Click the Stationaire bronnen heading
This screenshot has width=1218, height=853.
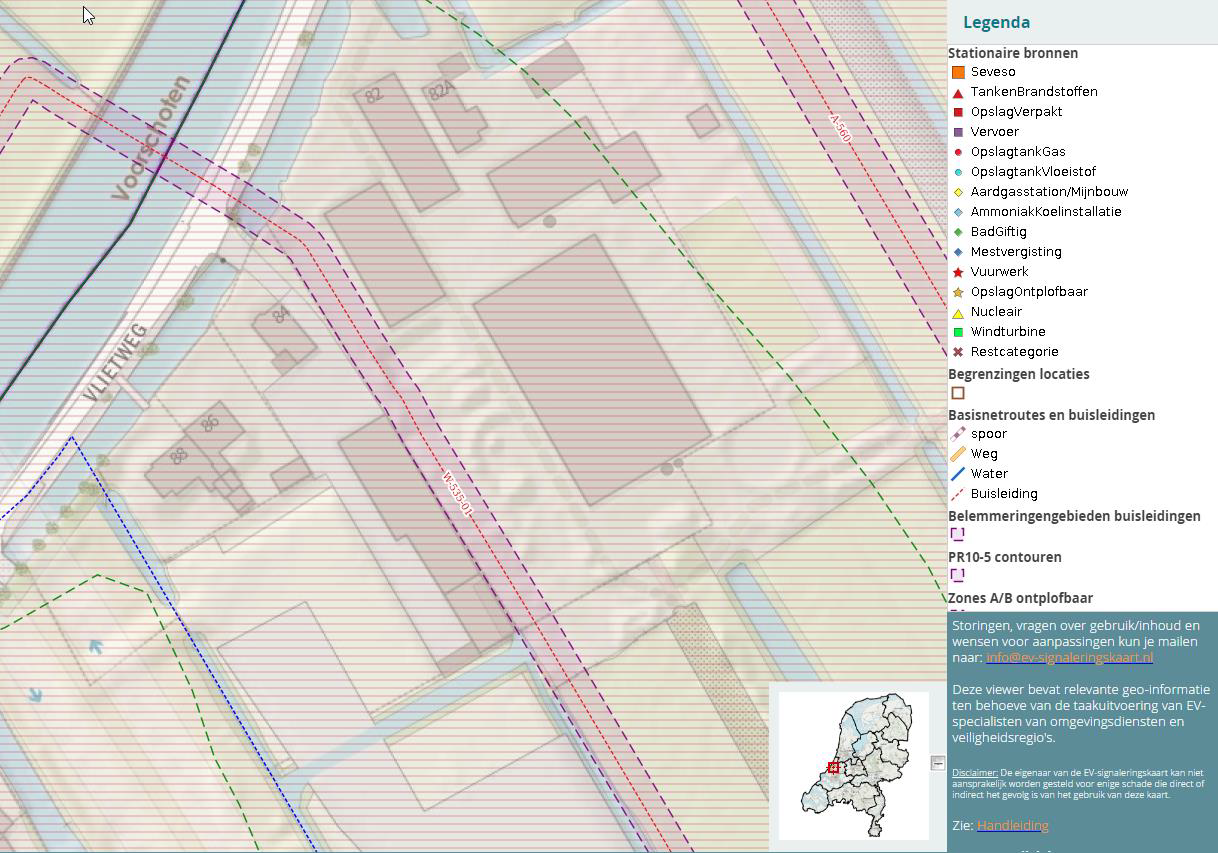[1013, 53]
